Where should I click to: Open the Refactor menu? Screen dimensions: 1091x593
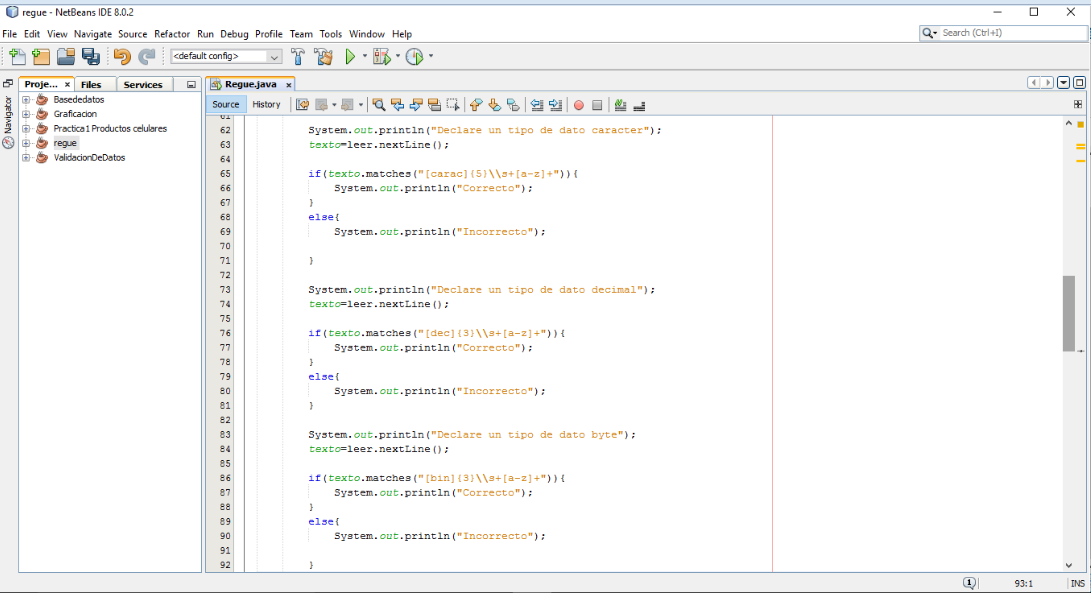171,33
